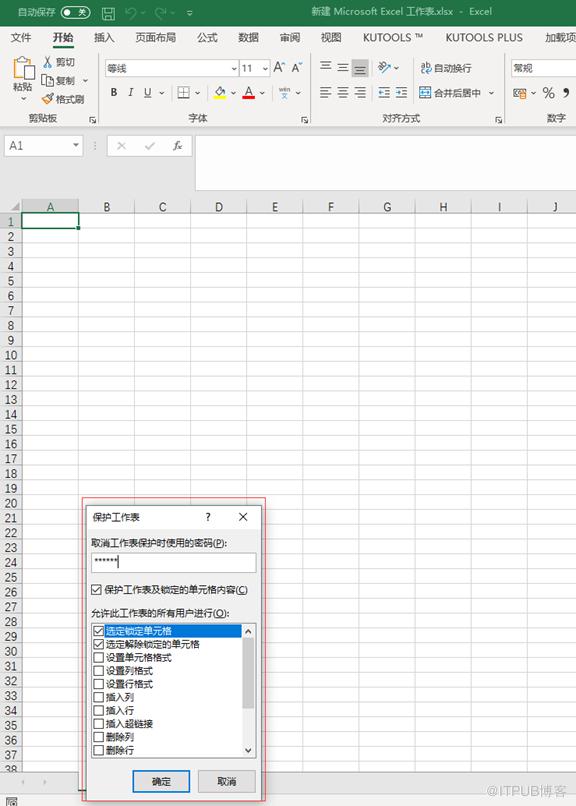Image resolution: width=576 pixels, height=806 pixels.
Task: Open the font color dropdown arrow
Action: click(262, 93)
